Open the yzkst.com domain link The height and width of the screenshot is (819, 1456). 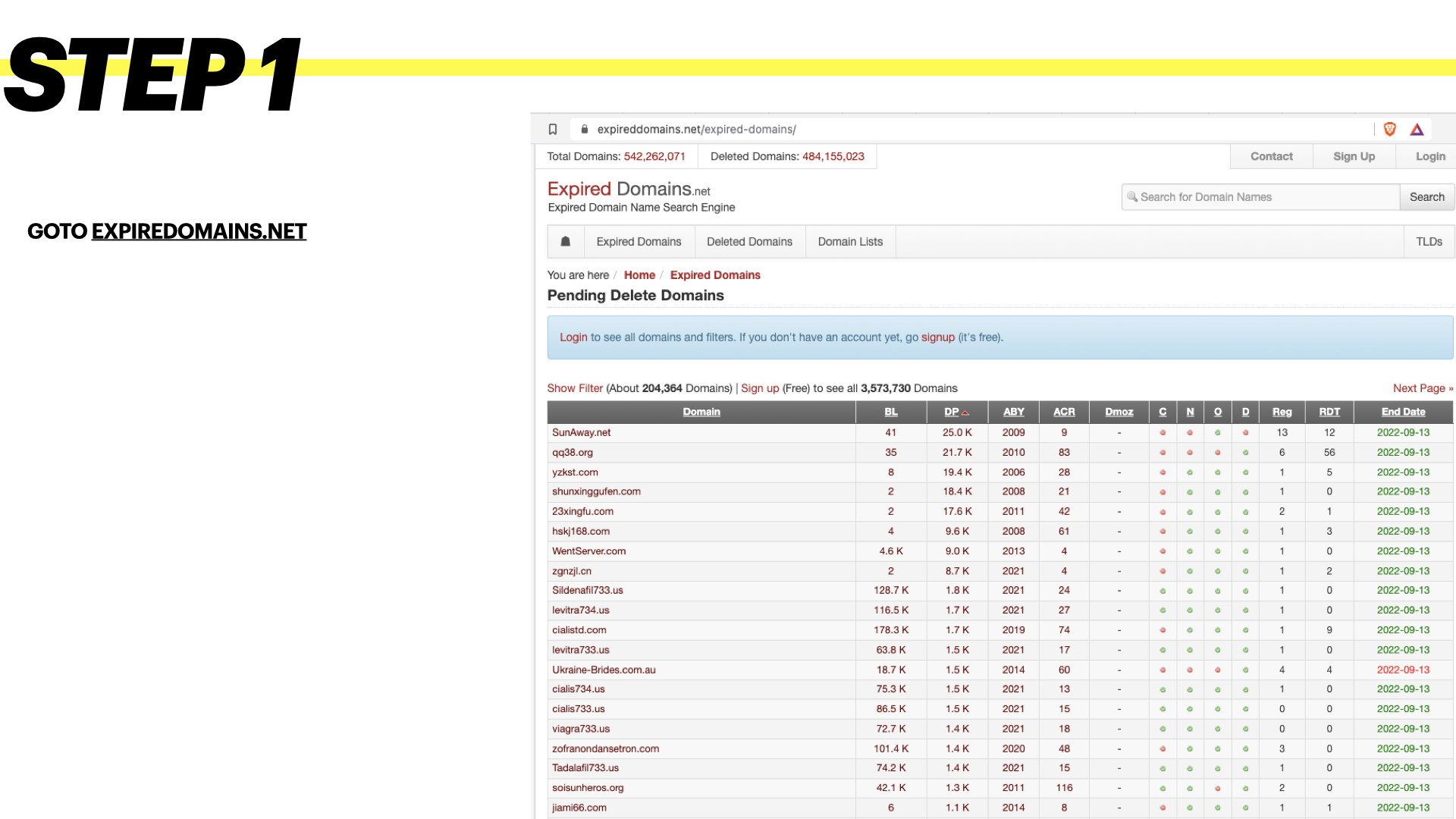pyautogui.click(x=575, y=472)
